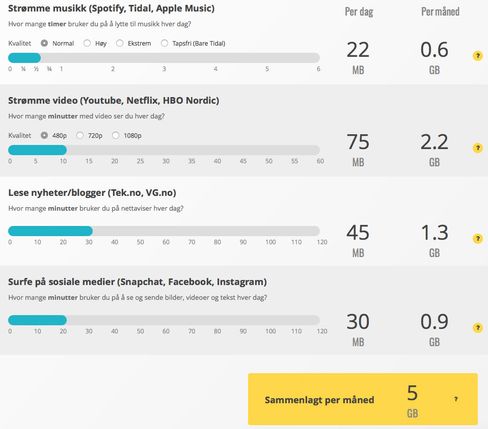Set video slider to 30 minutes

click(166, 150)
